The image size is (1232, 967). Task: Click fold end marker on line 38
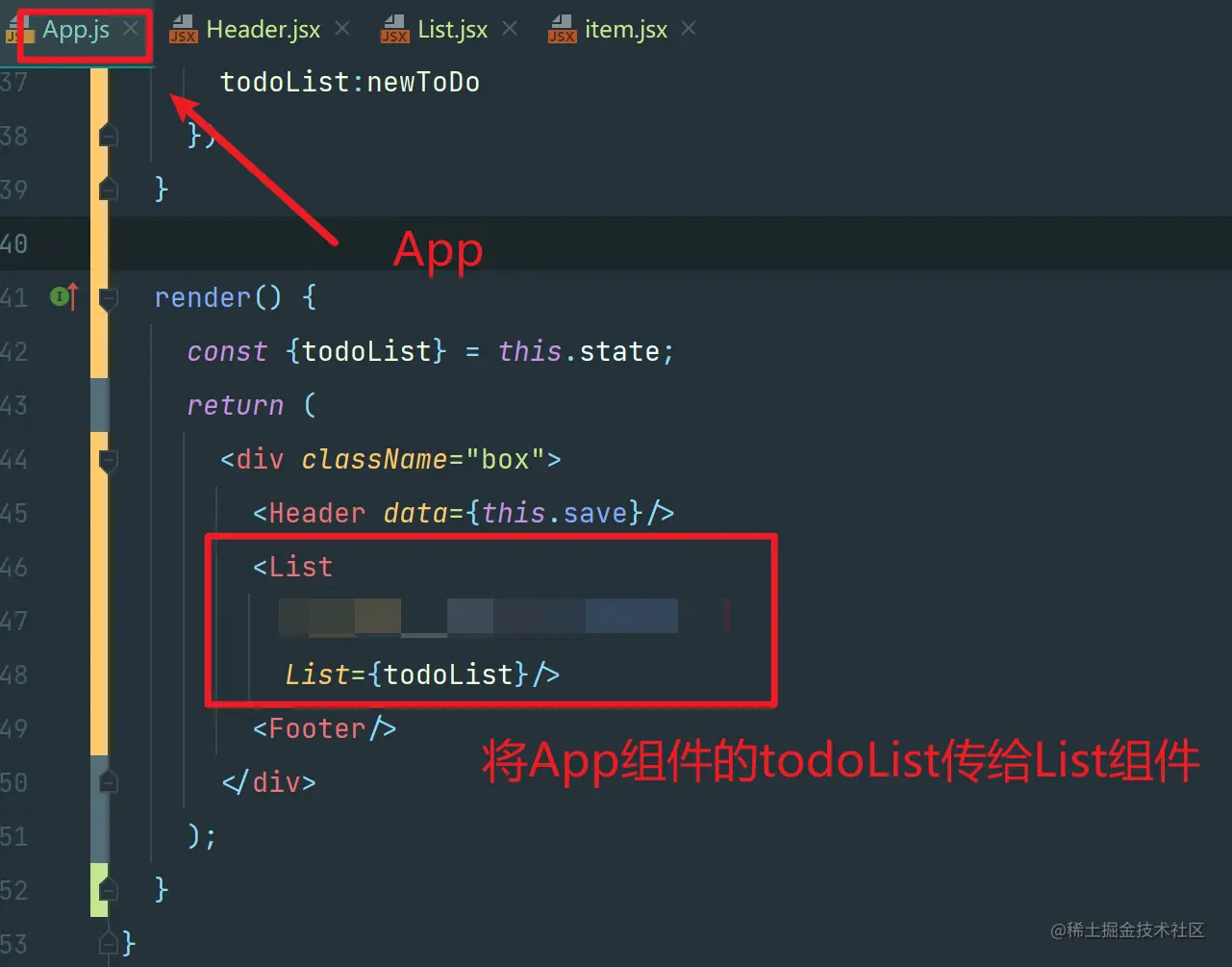click(x=109, y=134)
